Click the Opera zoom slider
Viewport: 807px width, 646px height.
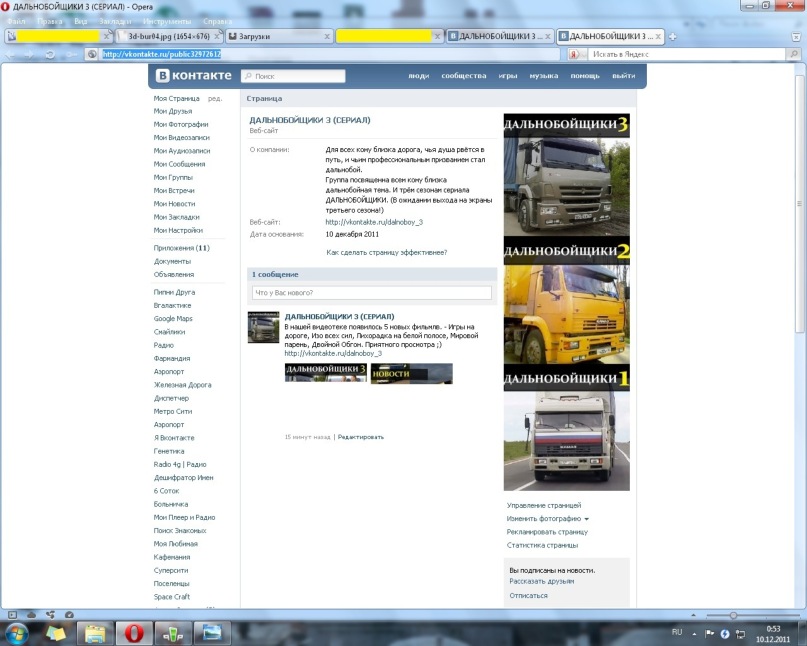tap(733, 615)
